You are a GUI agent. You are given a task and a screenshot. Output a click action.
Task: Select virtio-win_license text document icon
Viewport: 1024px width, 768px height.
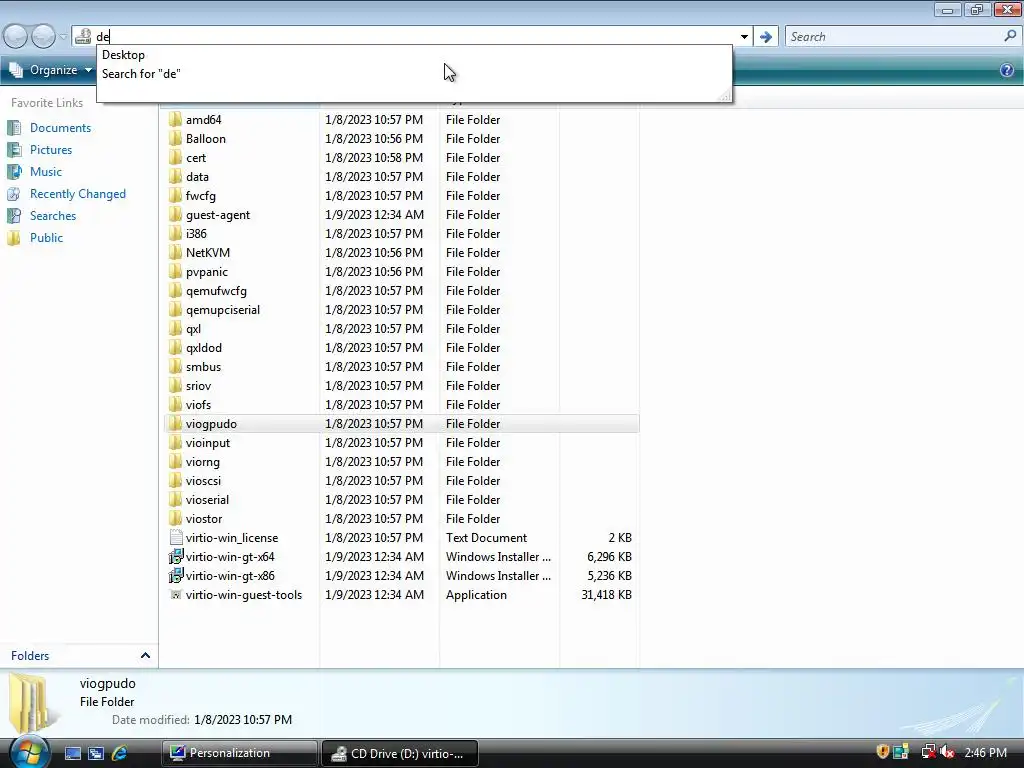(x=175, y=537)
